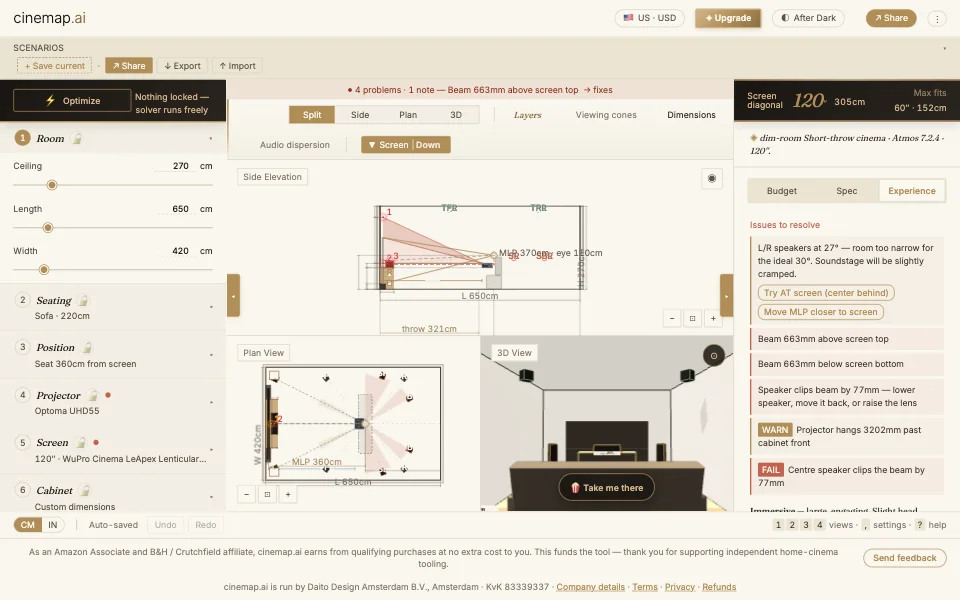Click the padlock icon beside Cabinet
Image resolution: width=960 pixels, height=600 pixels.
click(86, 490)
